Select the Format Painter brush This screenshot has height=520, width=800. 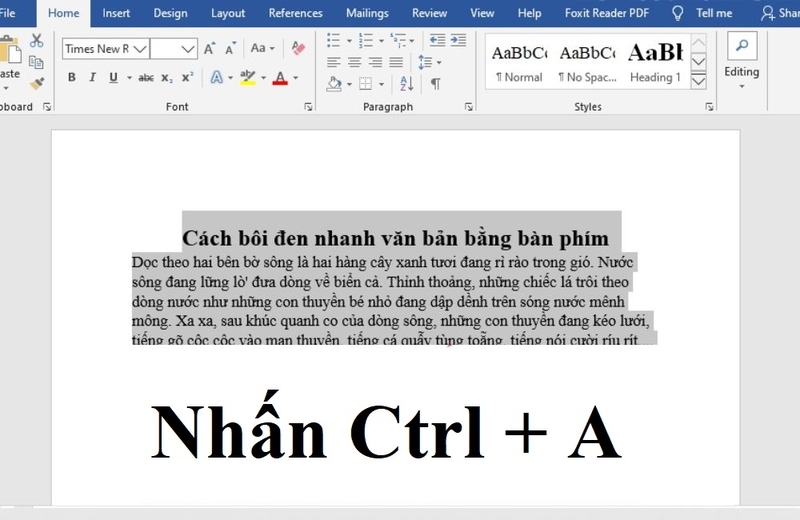[36, 83]
